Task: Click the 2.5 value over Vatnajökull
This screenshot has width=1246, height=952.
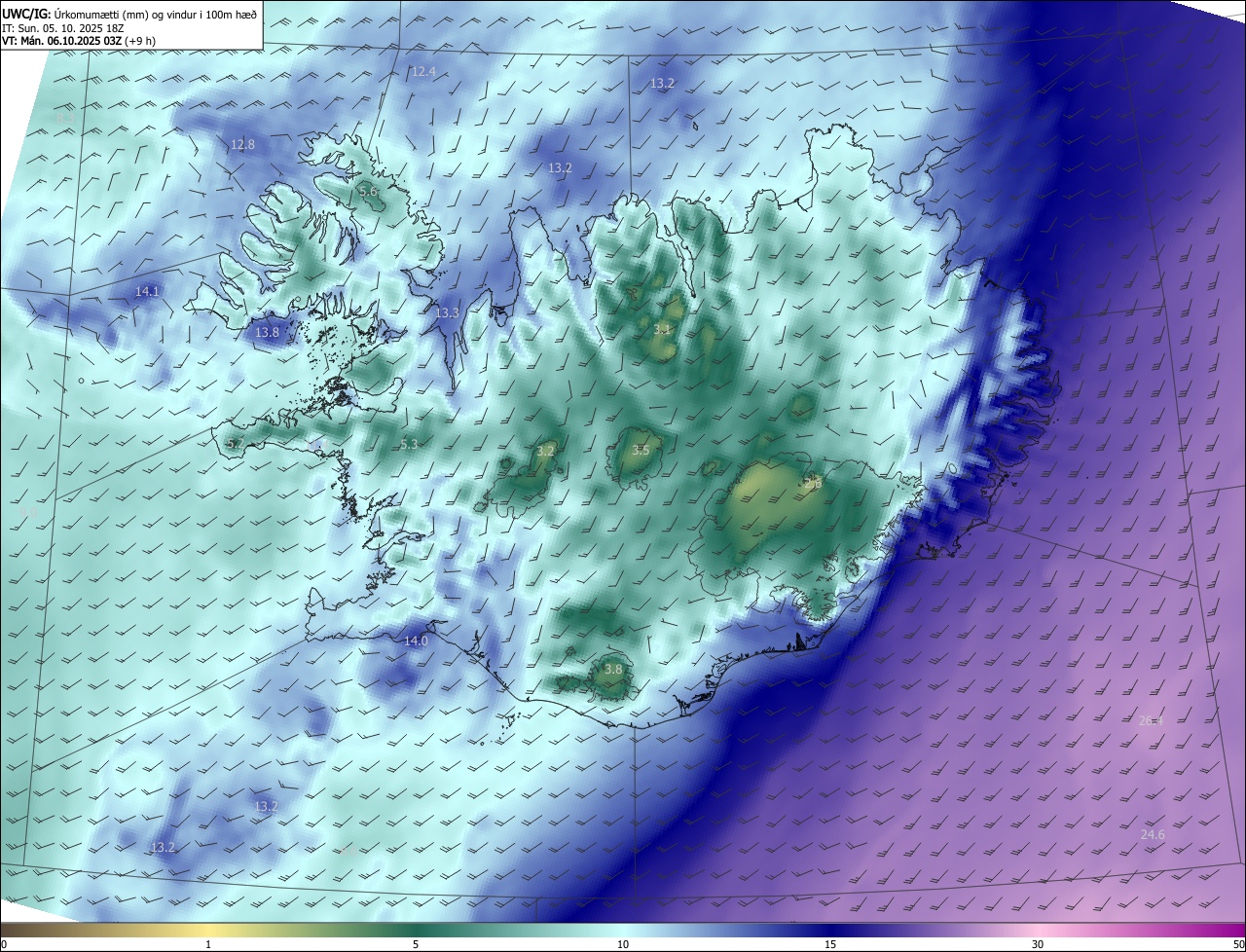Action: (x=813, y=483)
